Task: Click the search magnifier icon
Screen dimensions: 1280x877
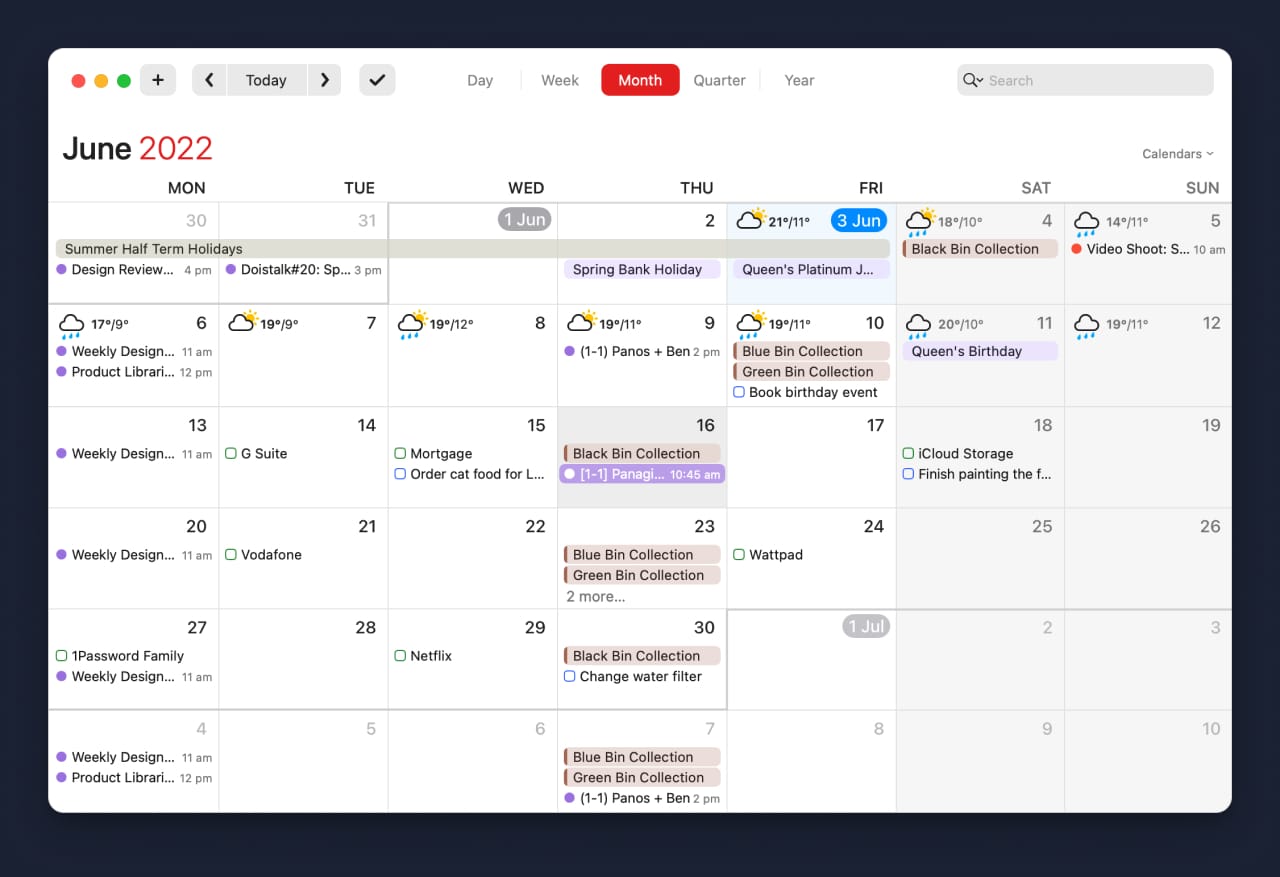Action: 968,80
